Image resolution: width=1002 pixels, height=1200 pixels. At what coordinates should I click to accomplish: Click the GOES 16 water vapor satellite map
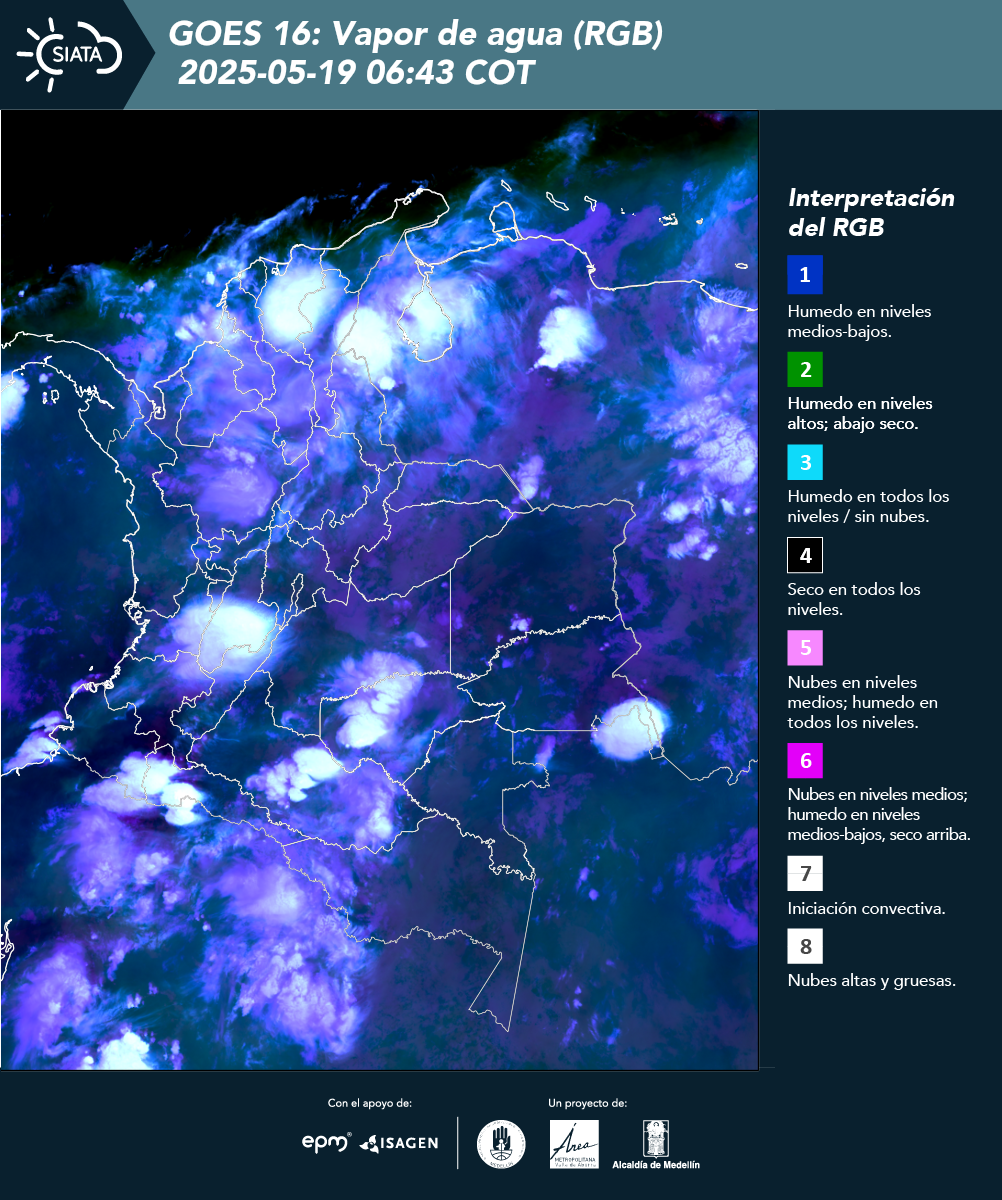click(379, 589)
